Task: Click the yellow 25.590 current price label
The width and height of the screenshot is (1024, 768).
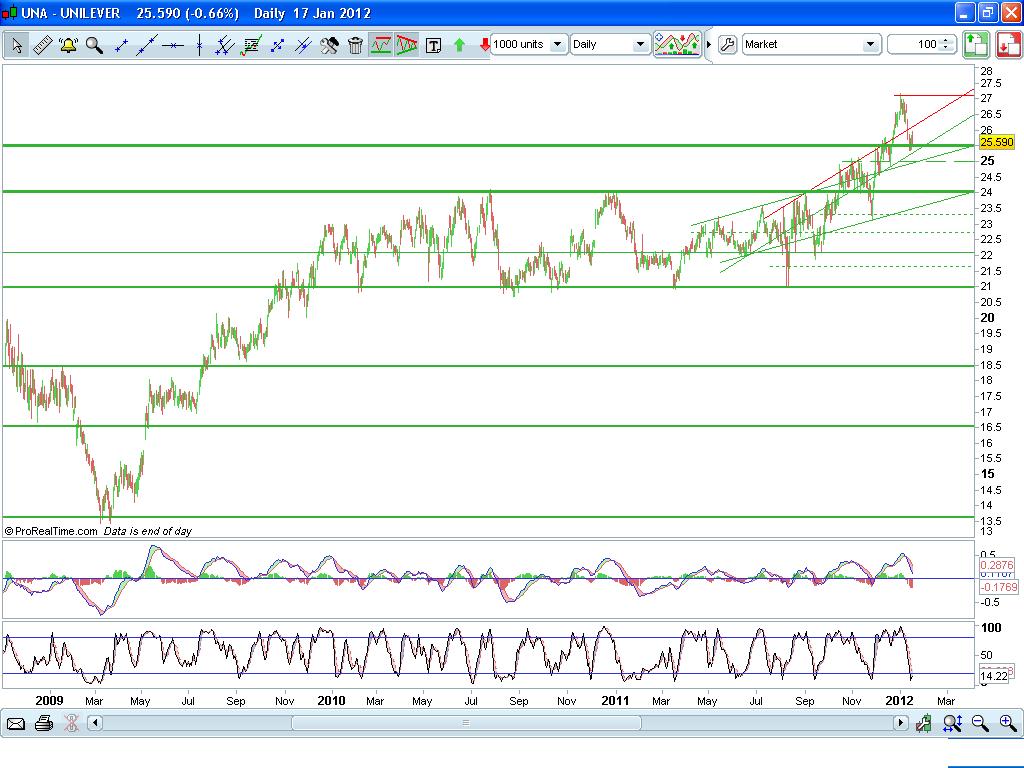Action: [997, 142]
